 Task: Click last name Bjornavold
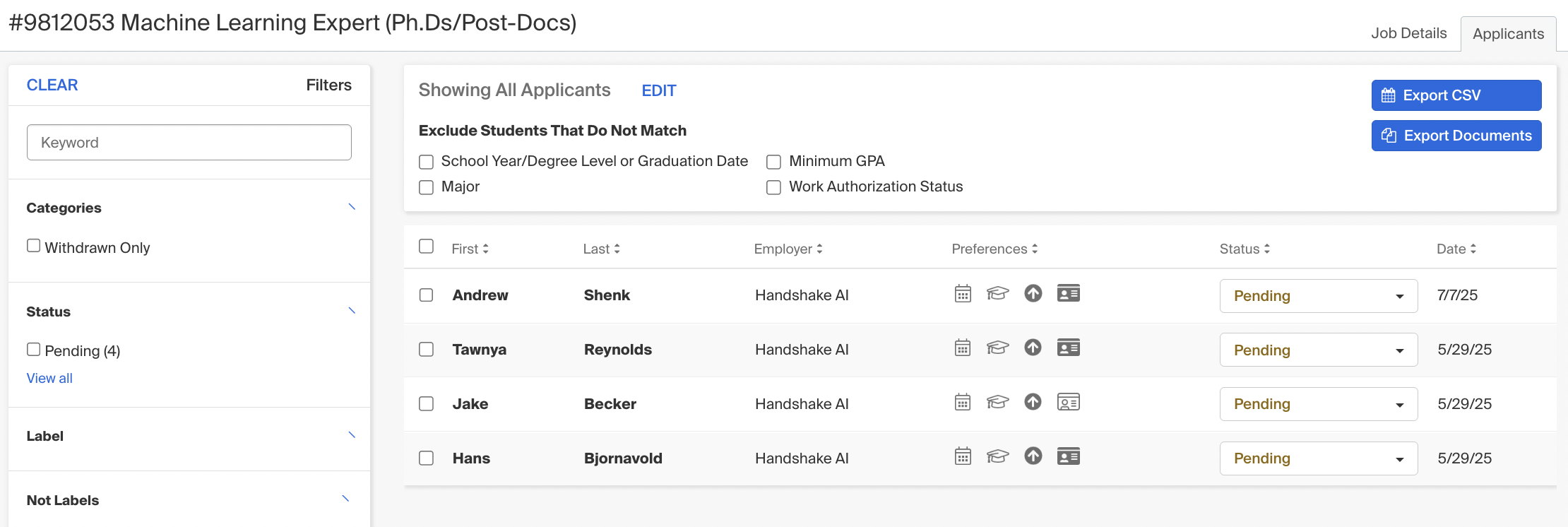[x=623, y=458]
